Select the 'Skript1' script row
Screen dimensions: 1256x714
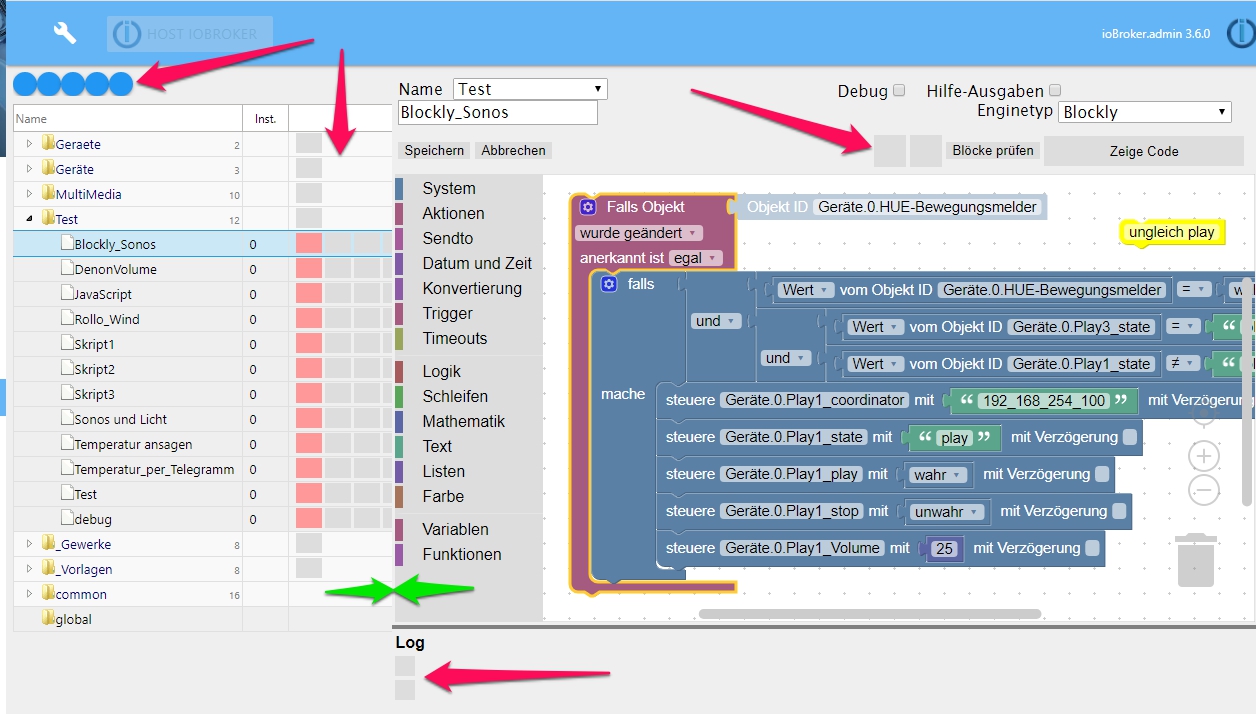[x=202, y=344]
